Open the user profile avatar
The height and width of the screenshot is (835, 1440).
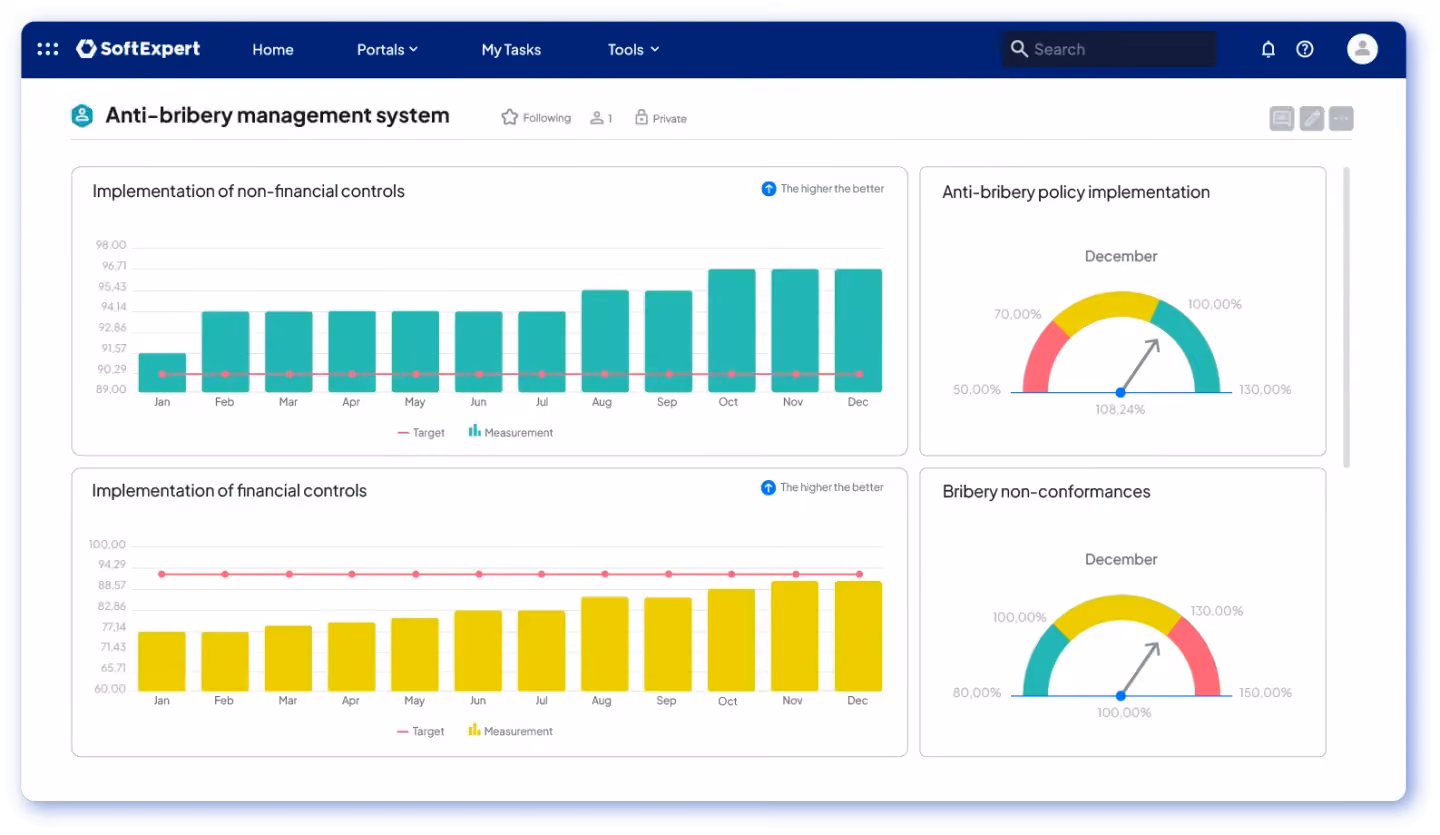click(1362, 49)
